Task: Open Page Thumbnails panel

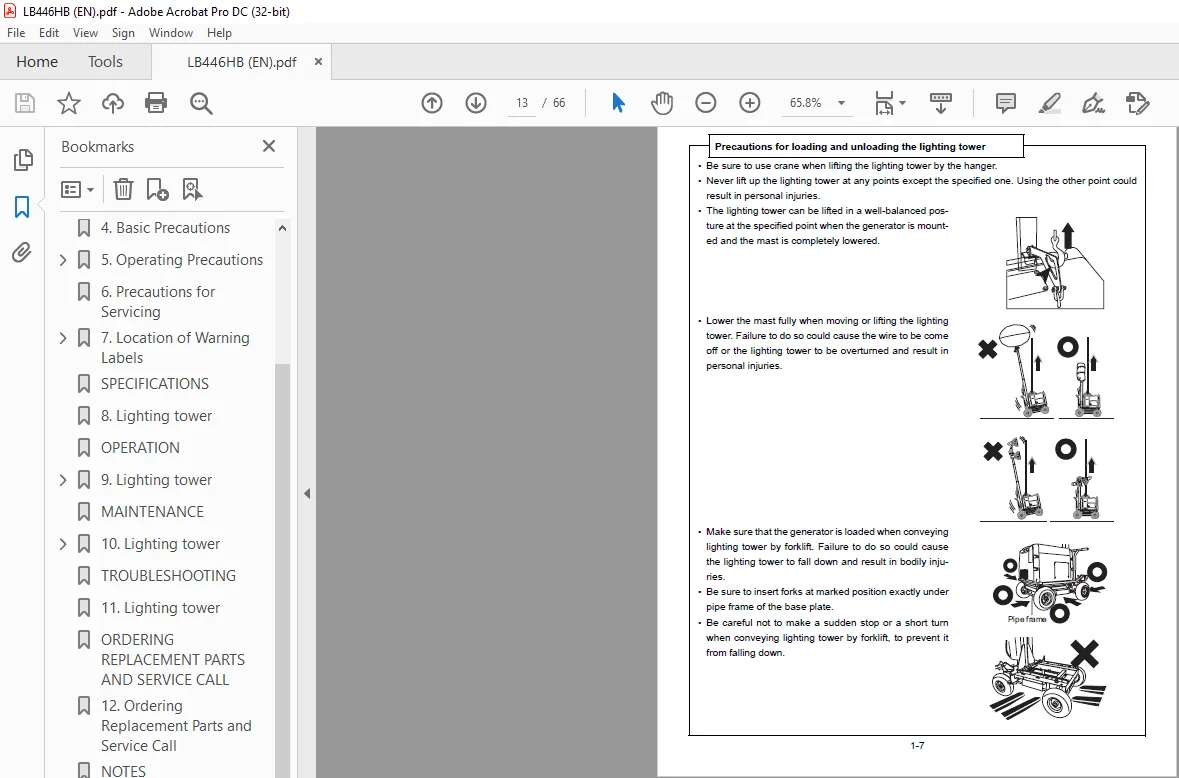Action: 23,159
